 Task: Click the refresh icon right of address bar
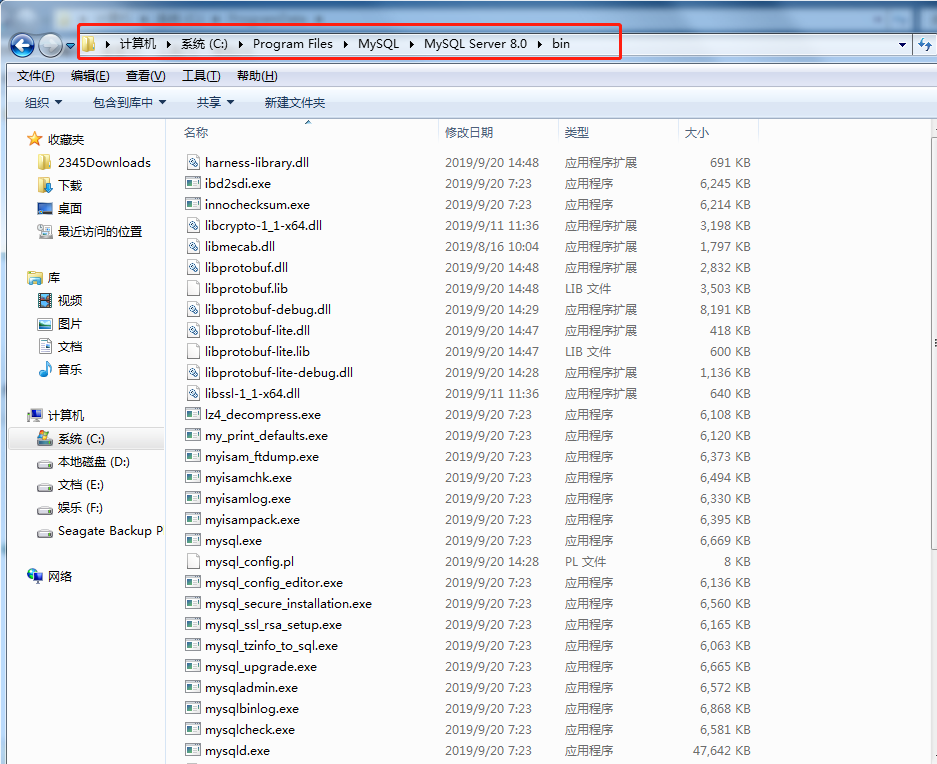tap(925, 44)
